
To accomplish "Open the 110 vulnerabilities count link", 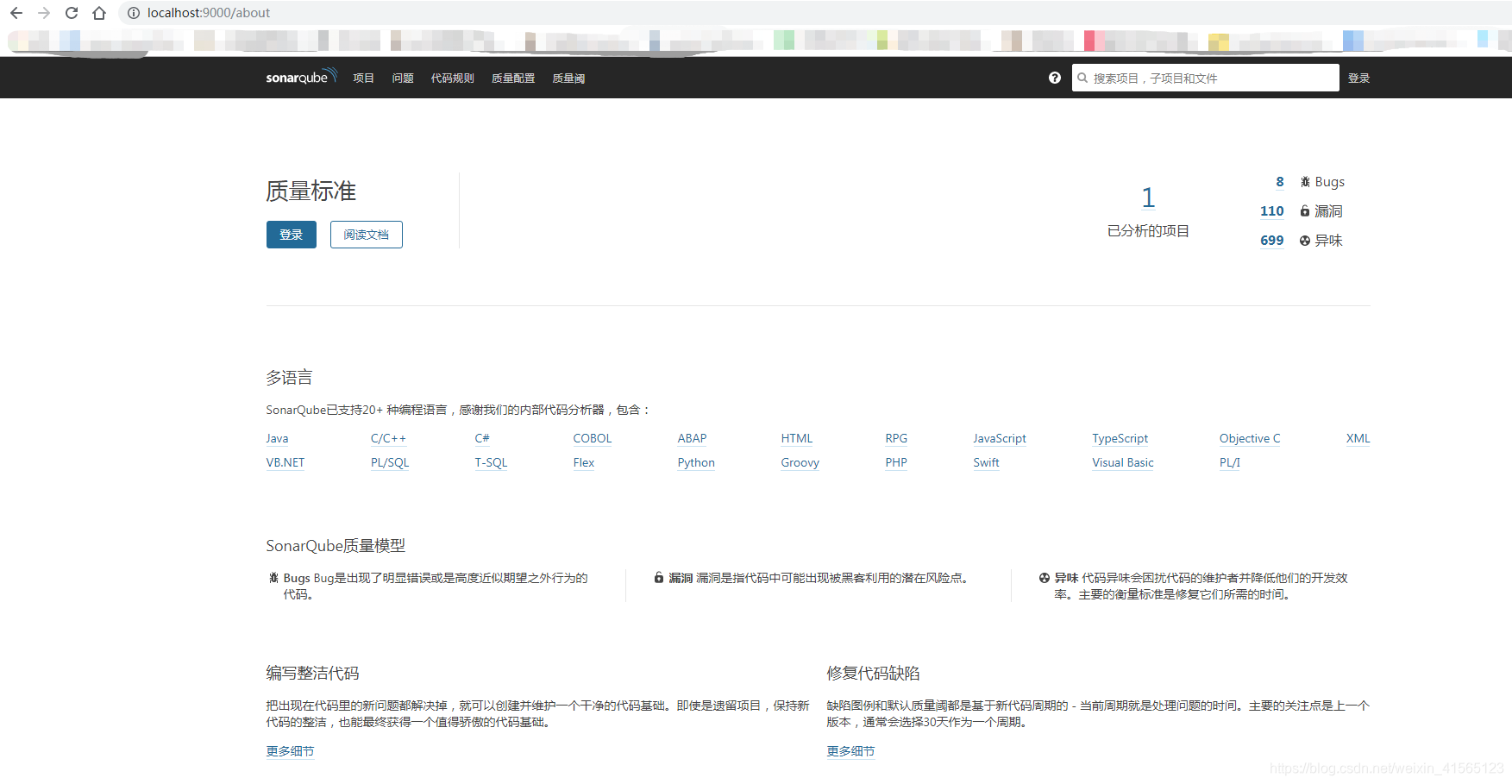I will (1272, 211).
